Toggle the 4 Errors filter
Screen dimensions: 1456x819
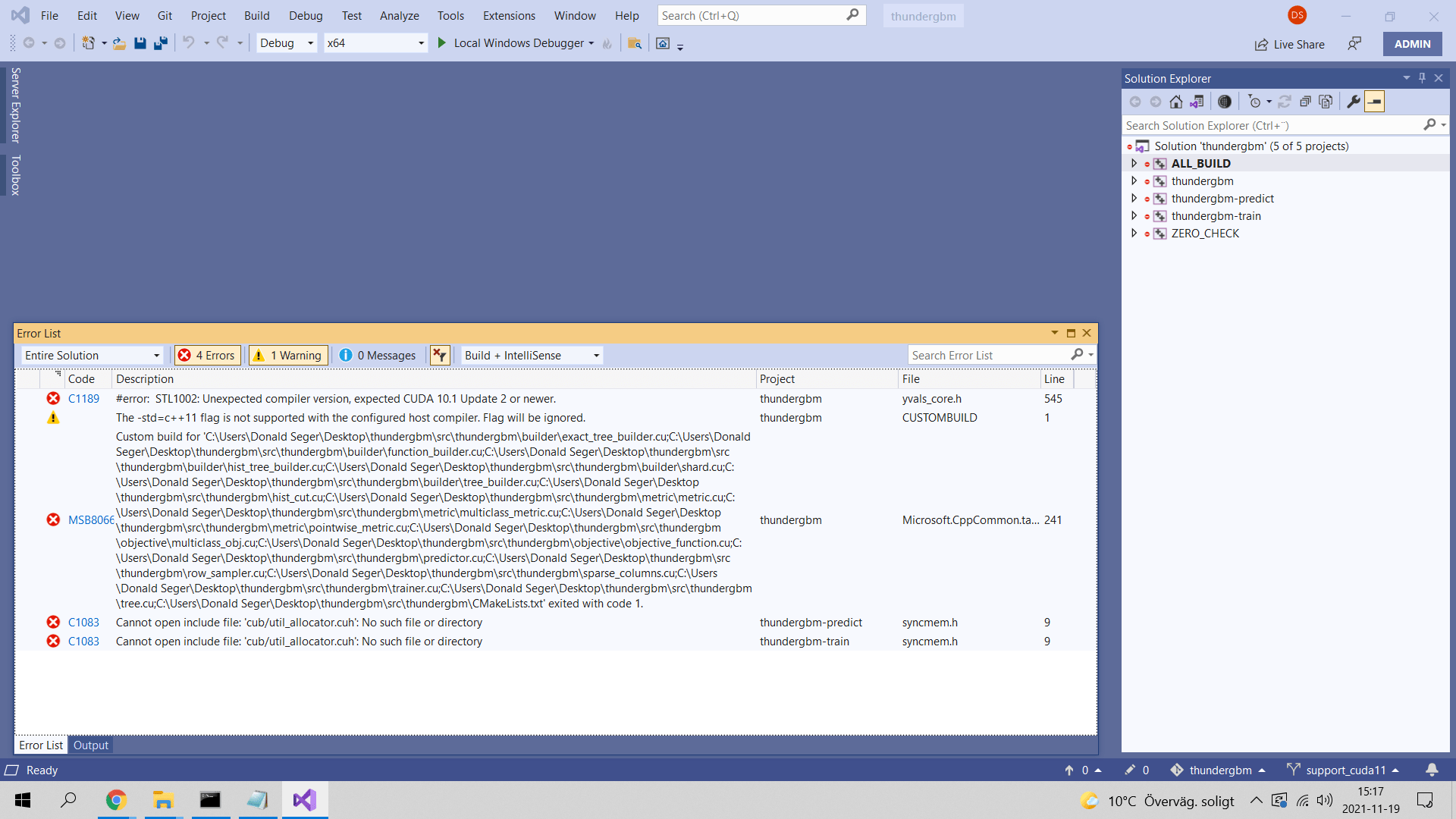[208, 355]
